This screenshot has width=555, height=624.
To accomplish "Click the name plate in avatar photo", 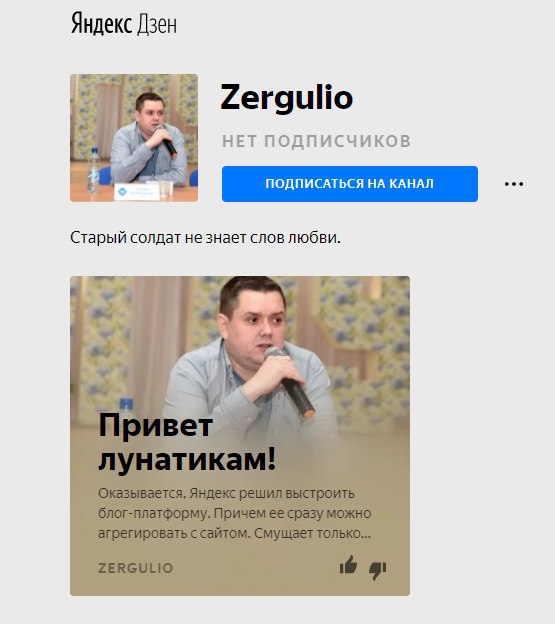I will coord(137,191).
